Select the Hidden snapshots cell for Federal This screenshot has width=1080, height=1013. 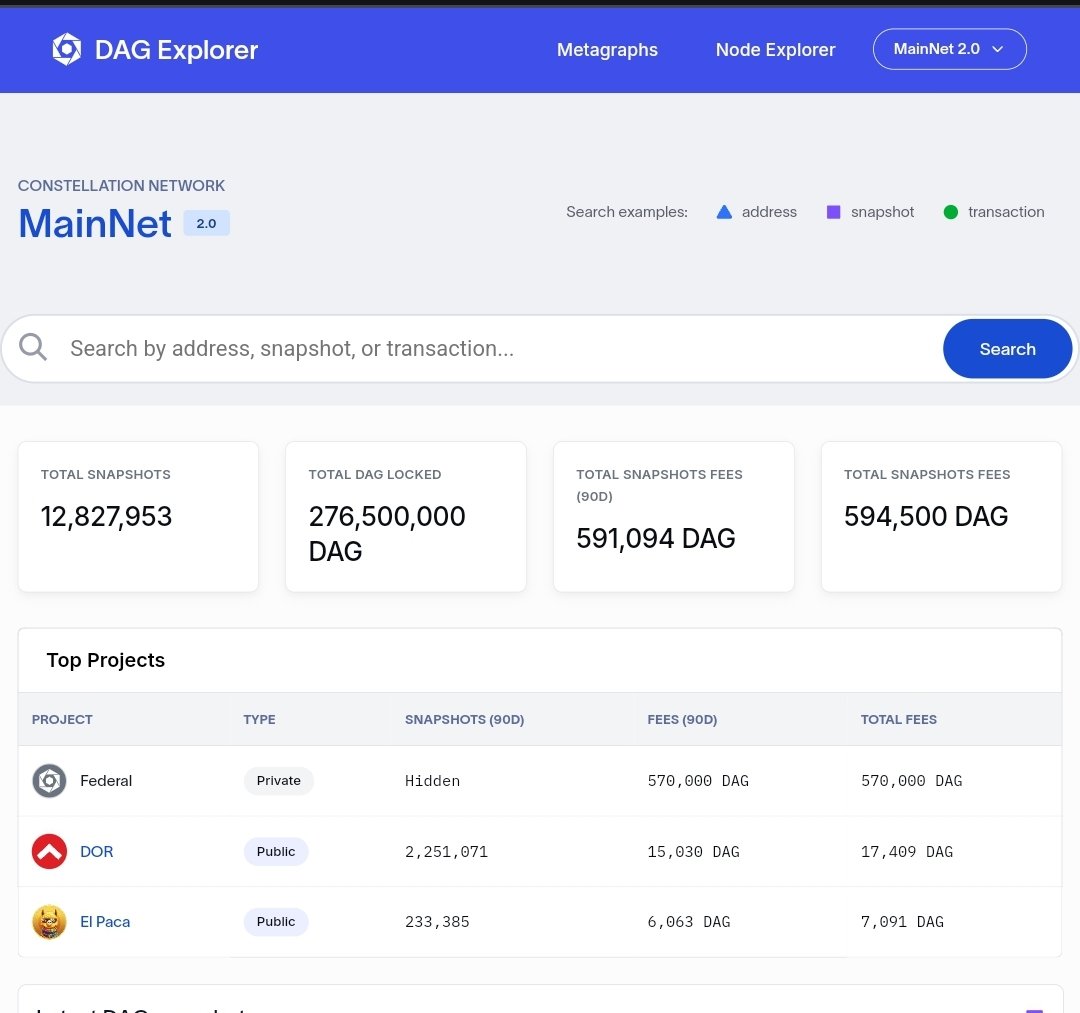pyautogui.click(x=432, y=781)
